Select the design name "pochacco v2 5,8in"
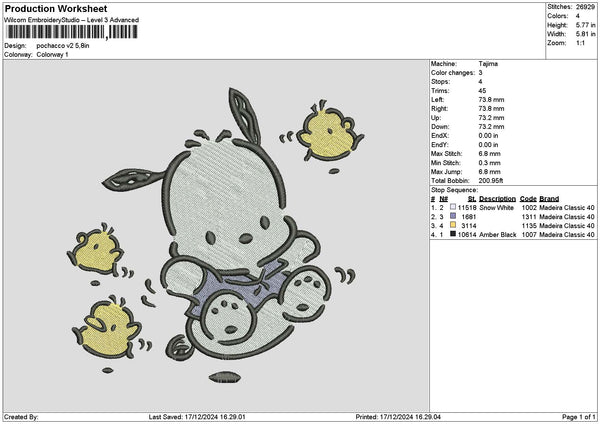 click(63, 46)
